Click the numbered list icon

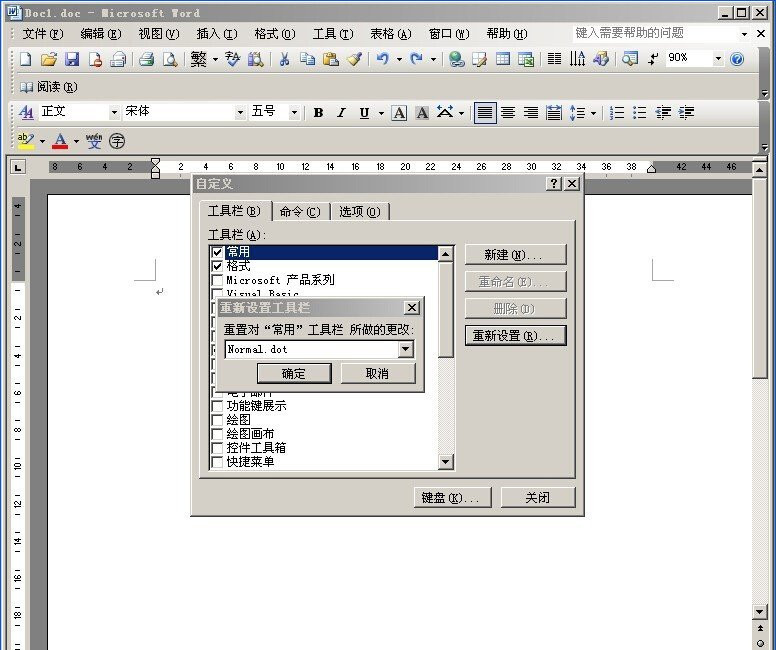617,113
